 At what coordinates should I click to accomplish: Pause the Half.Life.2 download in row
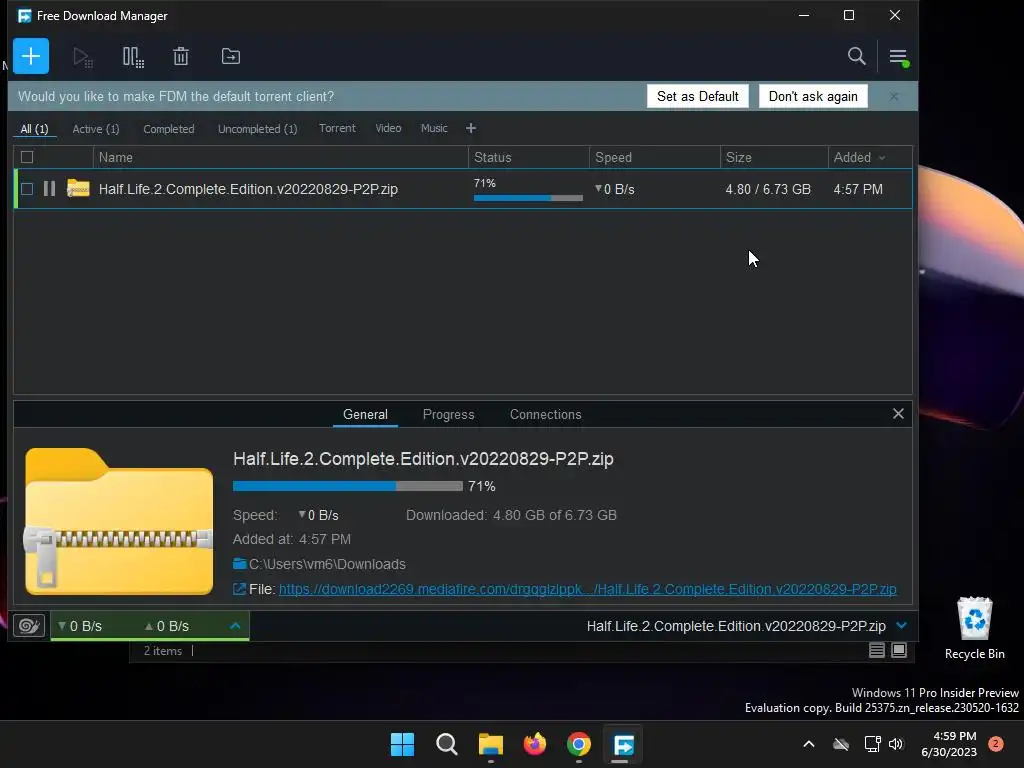[49, 189]
